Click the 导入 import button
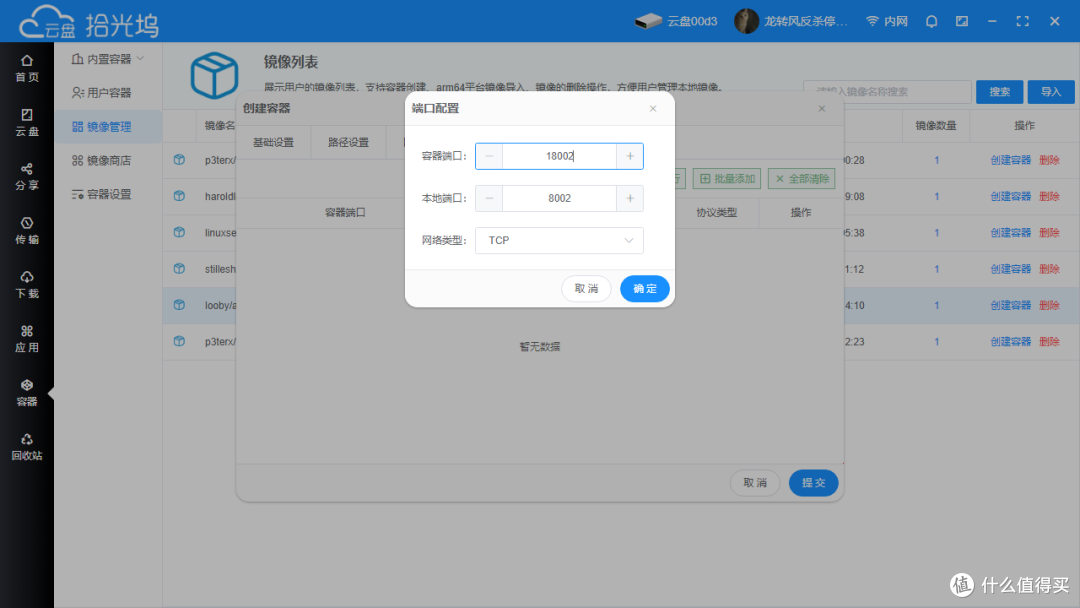The height and width of the screenshot is (608, 1080). tap(1051, 92)
